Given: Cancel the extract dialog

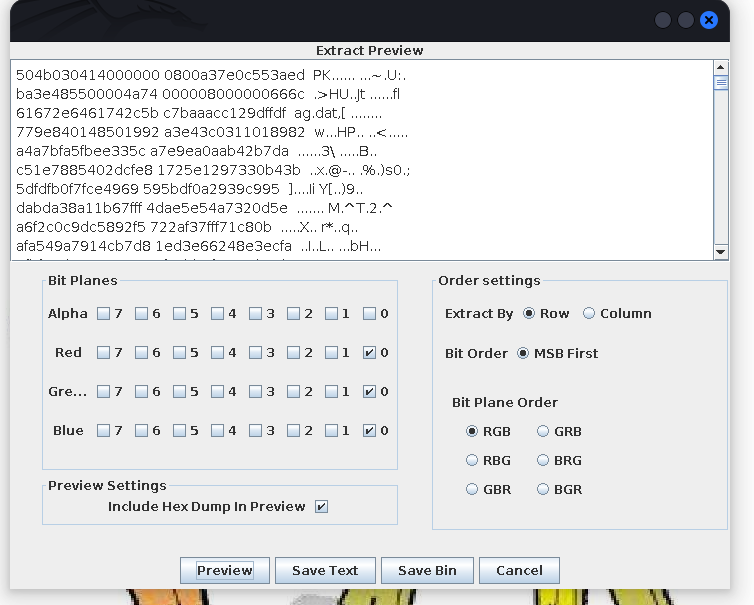Looking at the screenshot, I should (x=519, y=570).
